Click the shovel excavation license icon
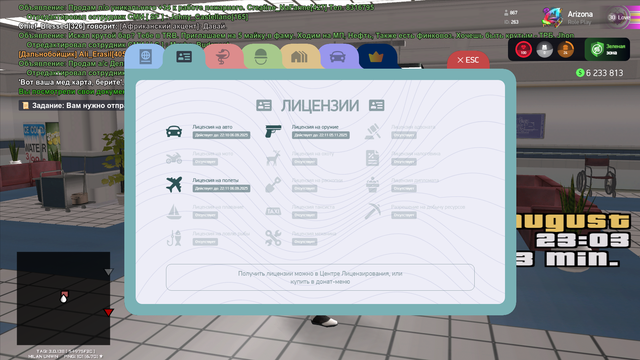640x360 pixels. 273,184
